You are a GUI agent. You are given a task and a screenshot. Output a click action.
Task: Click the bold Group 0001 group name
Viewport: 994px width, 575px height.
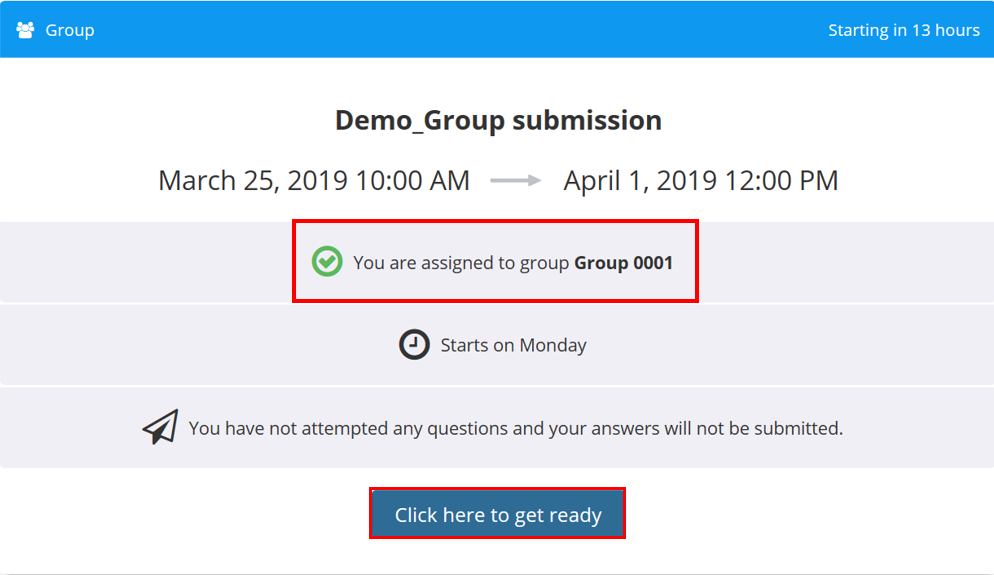tap(623, 262)
